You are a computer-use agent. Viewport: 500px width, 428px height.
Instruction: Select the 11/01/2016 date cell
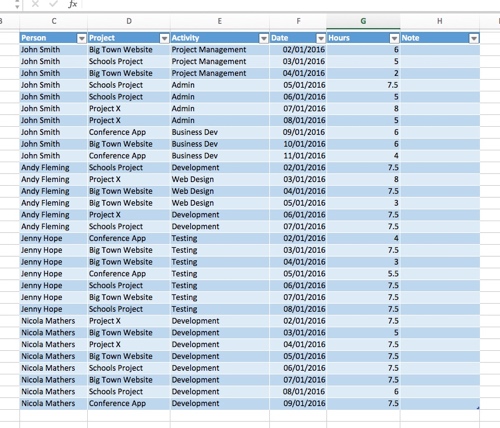click(x=298, y=156)
